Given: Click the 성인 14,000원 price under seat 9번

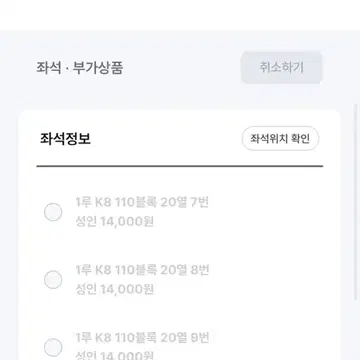Looking at the screenshot, I should [115, 355].
